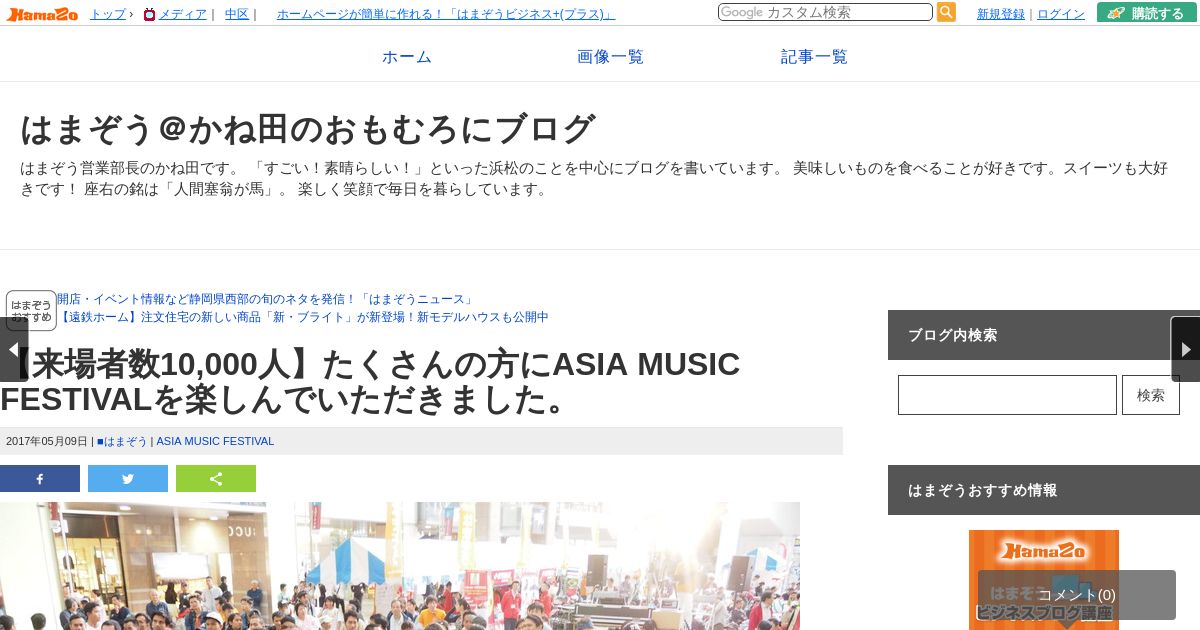
Task: Focus the ブログ内検索 text field
Action: 1007,395
